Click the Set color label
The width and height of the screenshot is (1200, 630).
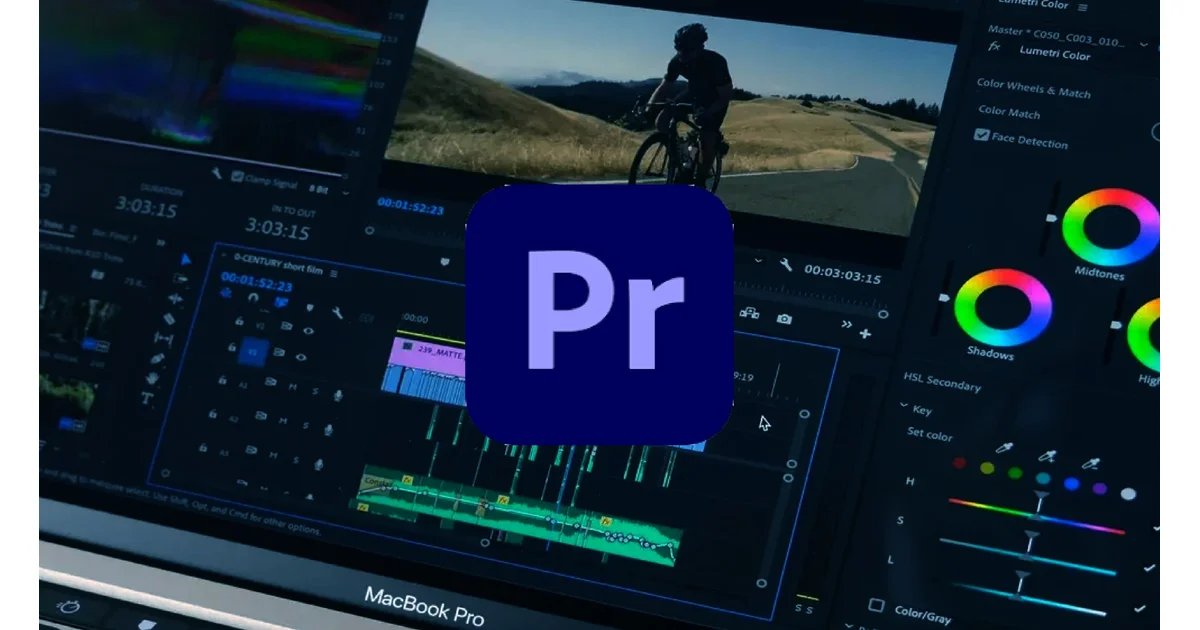tap(930, 434)
